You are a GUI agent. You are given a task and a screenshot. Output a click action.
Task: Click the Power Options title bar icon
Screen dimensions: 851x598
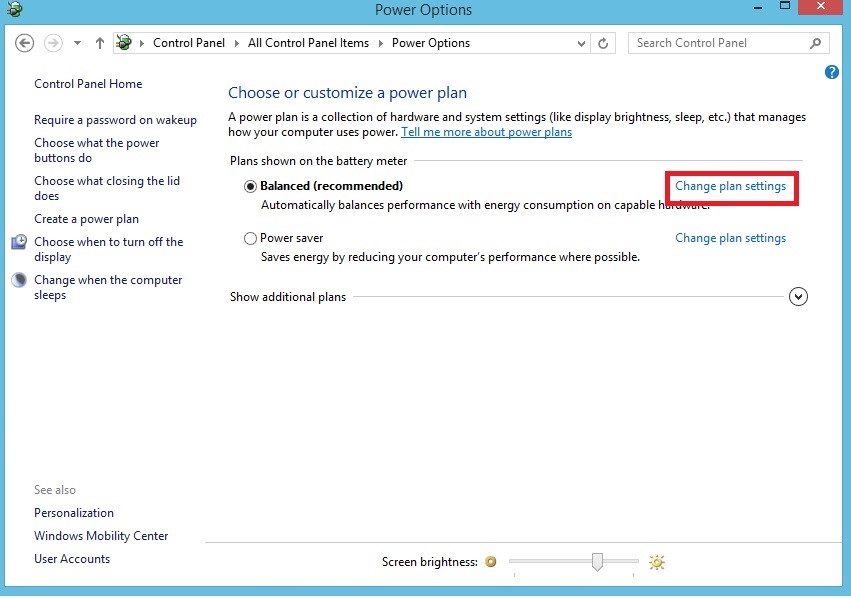coord(12,10)
